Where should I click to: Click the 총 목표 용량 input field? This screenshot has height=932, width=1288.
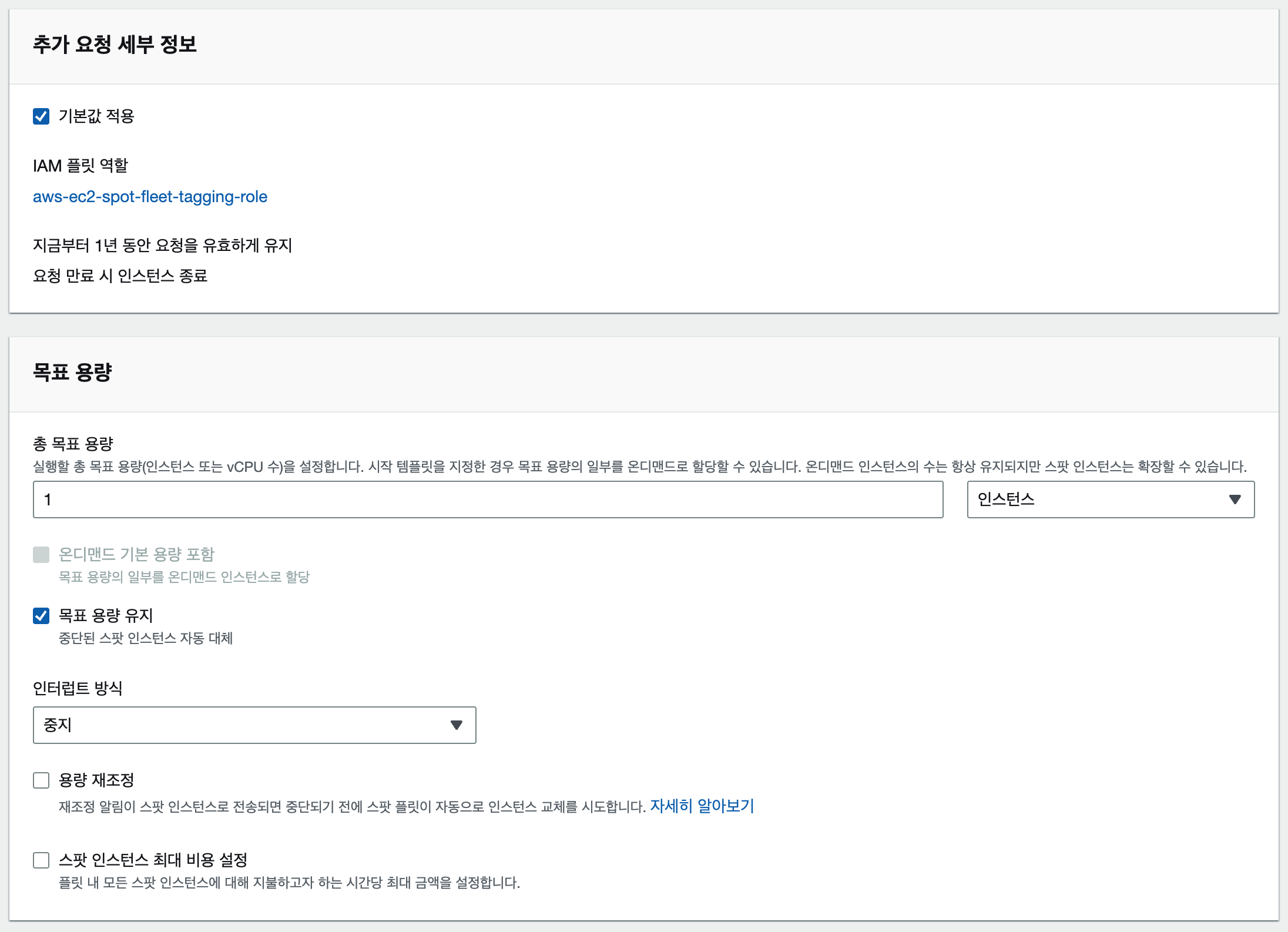pyautogui.click(x=488, y=499)
